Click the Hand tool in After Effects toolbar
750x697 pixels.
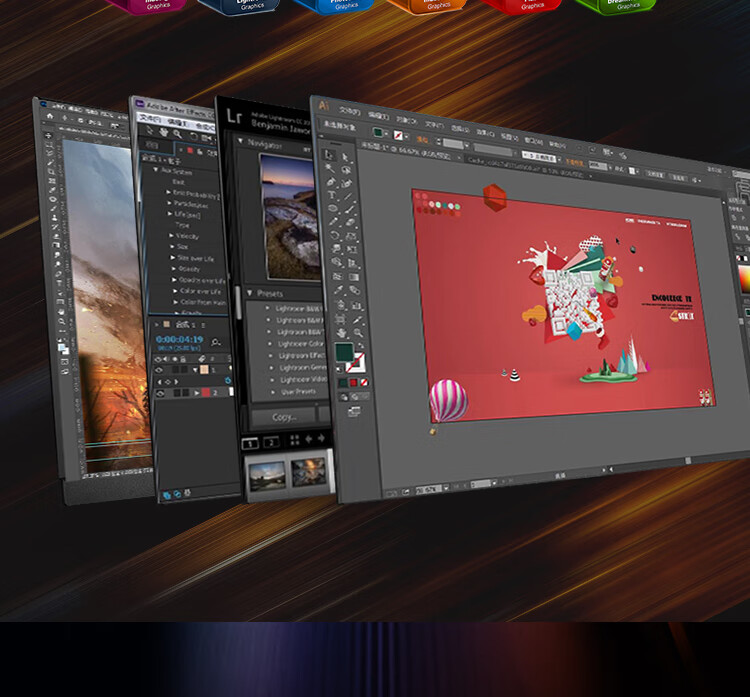tap(162, 131)
